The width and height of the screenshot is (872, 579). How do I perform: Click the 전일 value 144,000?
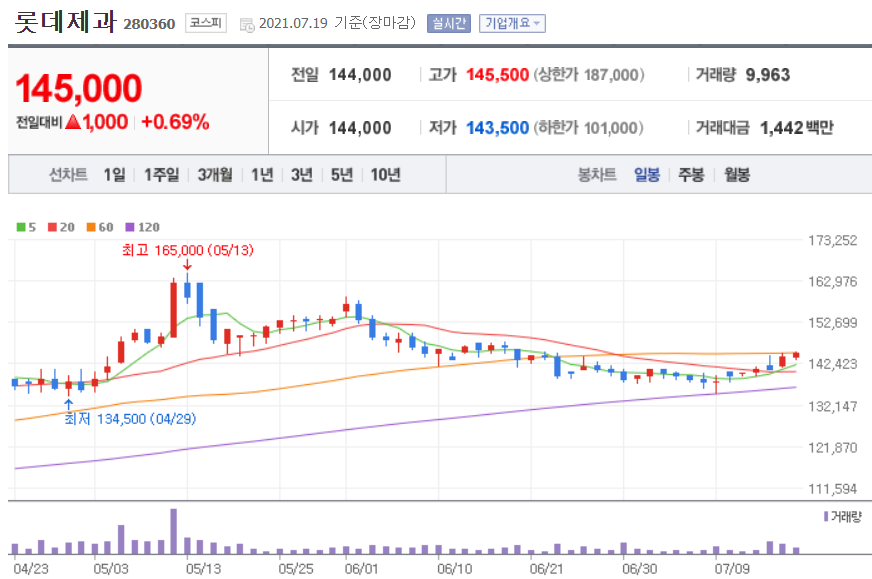coord(360,75)
